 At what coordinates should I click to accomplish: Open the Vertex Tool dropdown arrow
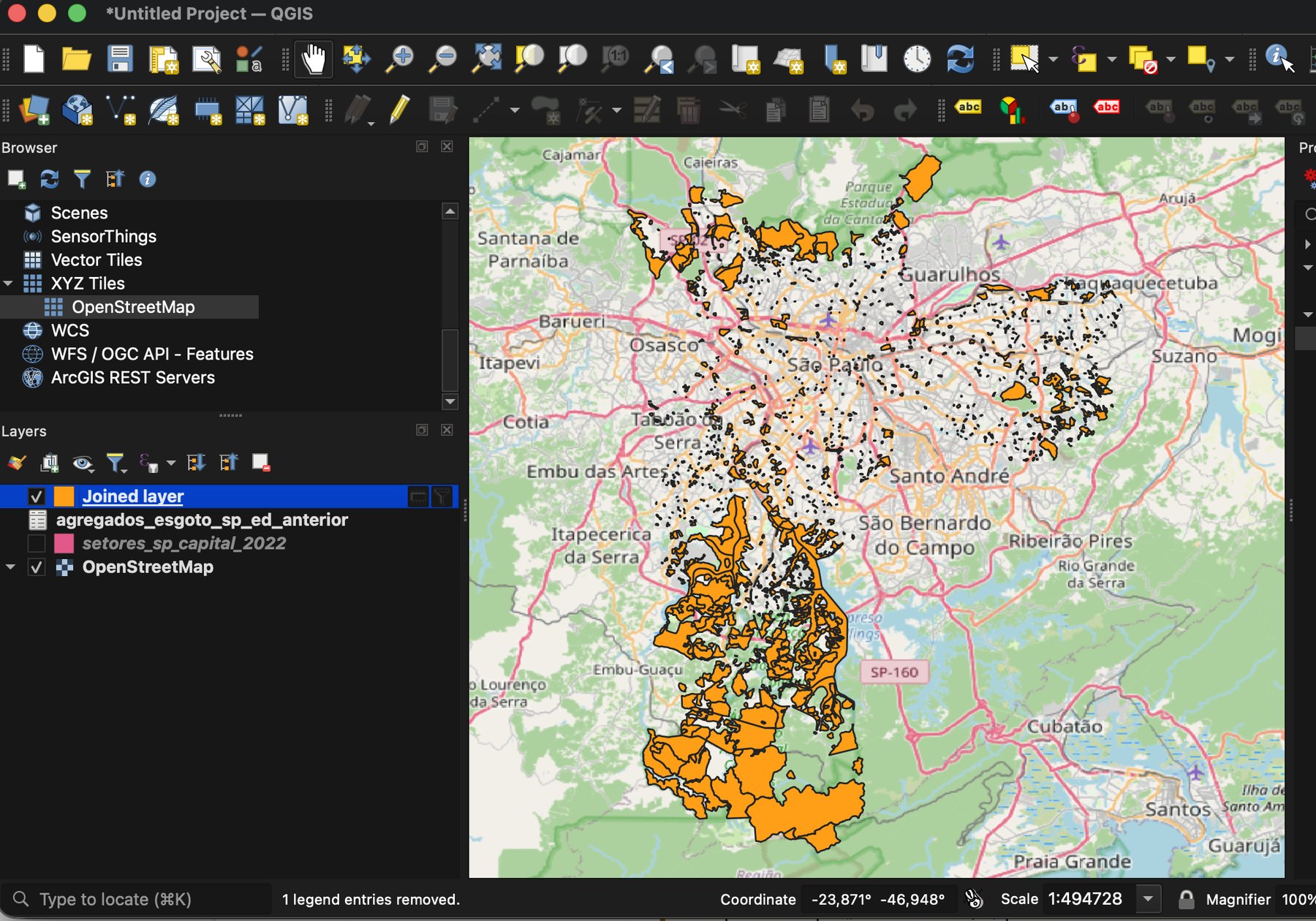click(616, 110)
